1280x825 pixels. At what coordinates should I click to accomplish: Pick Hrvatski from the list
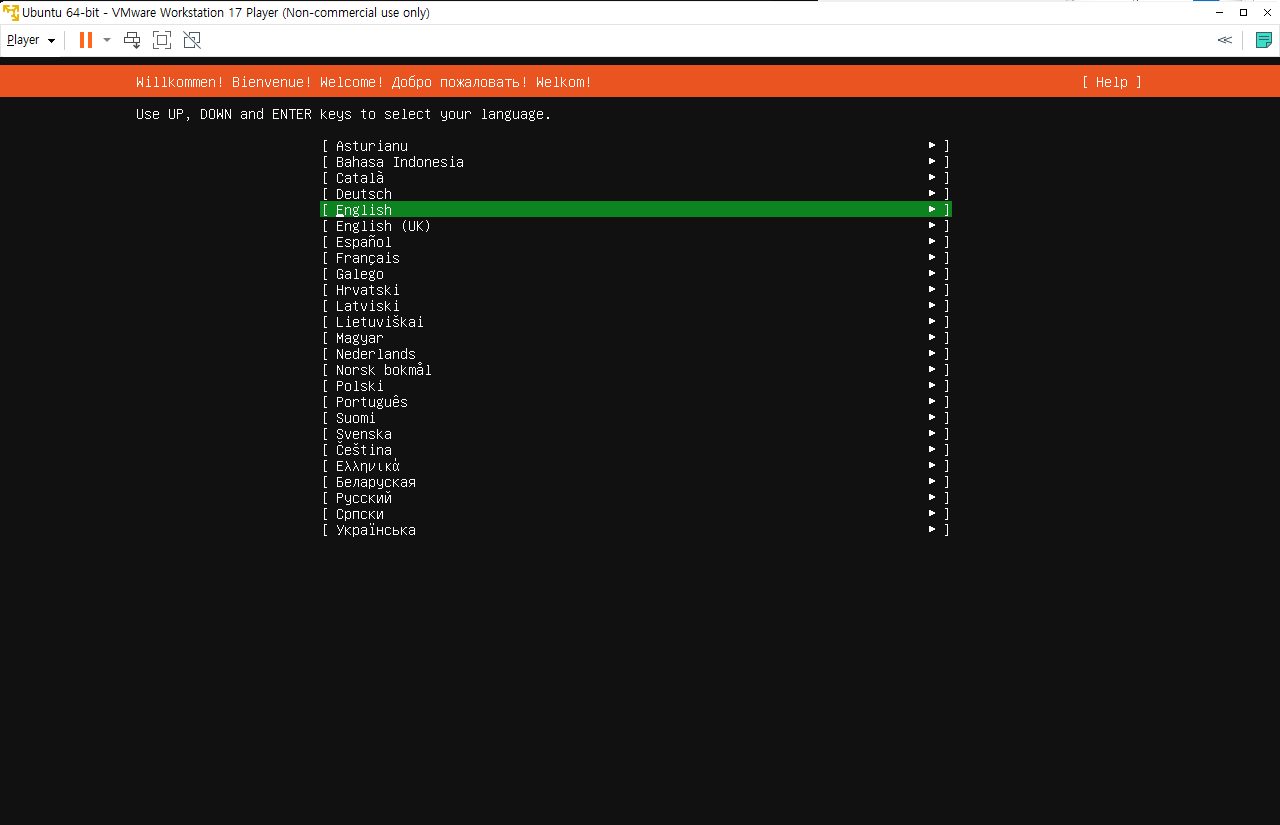pos(636,290)
